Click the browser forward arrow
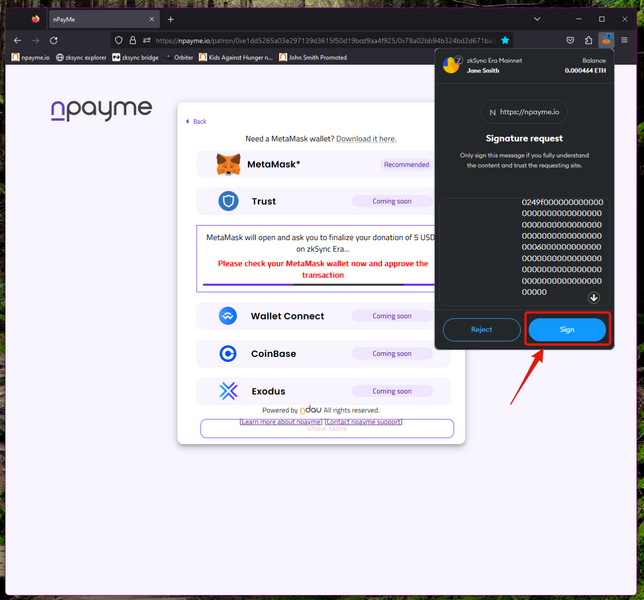The image size is (644, 600). (x=35, y=40)
